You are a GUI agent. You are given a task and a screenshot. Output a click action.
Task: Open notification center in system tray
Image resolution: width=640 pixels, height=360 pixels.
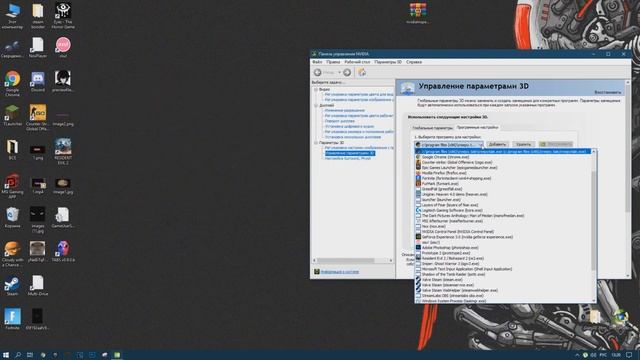tap(629, 355)
